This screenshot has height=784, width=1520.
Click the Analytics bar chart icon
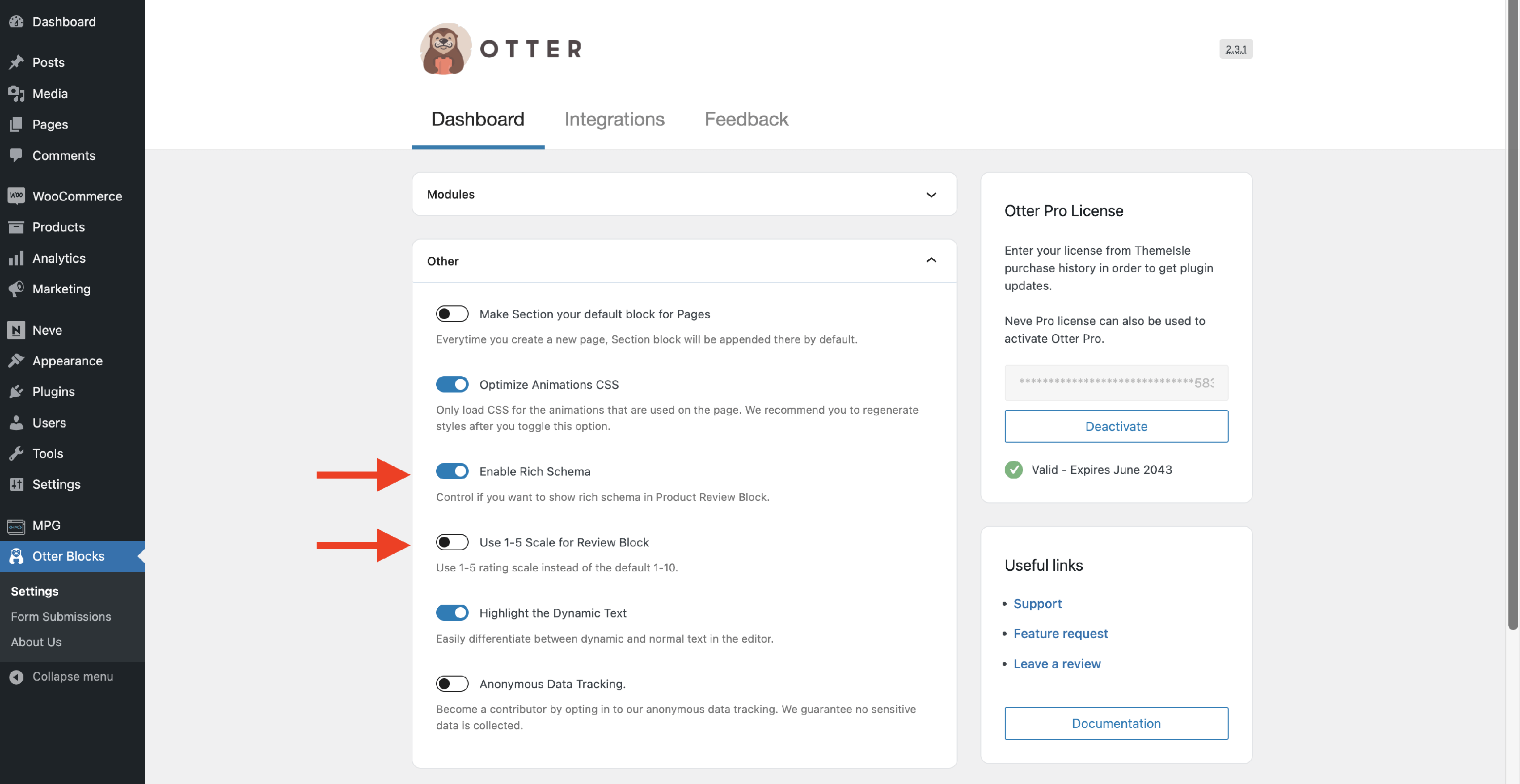[16, 258]
